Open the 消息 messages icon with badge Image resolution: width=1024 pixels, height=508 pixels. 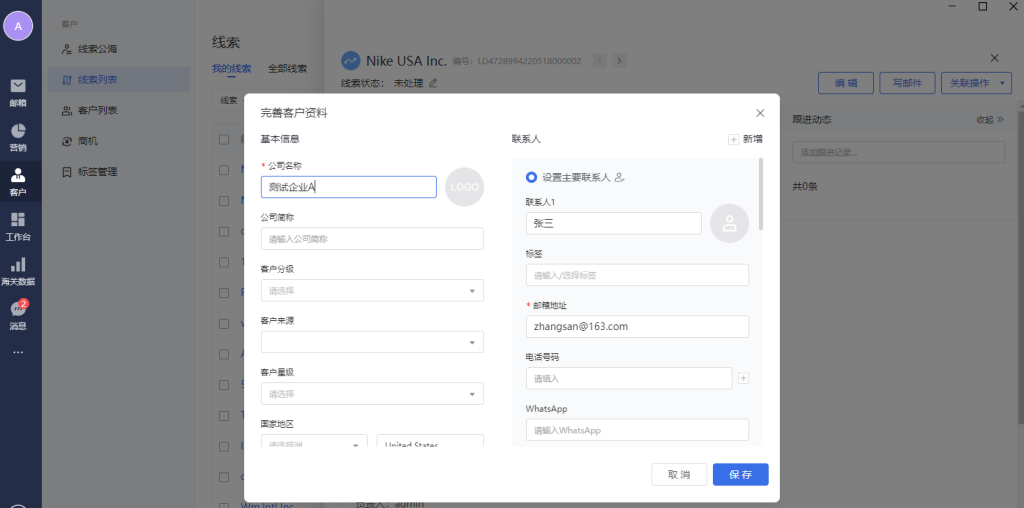tap(18, 314)
